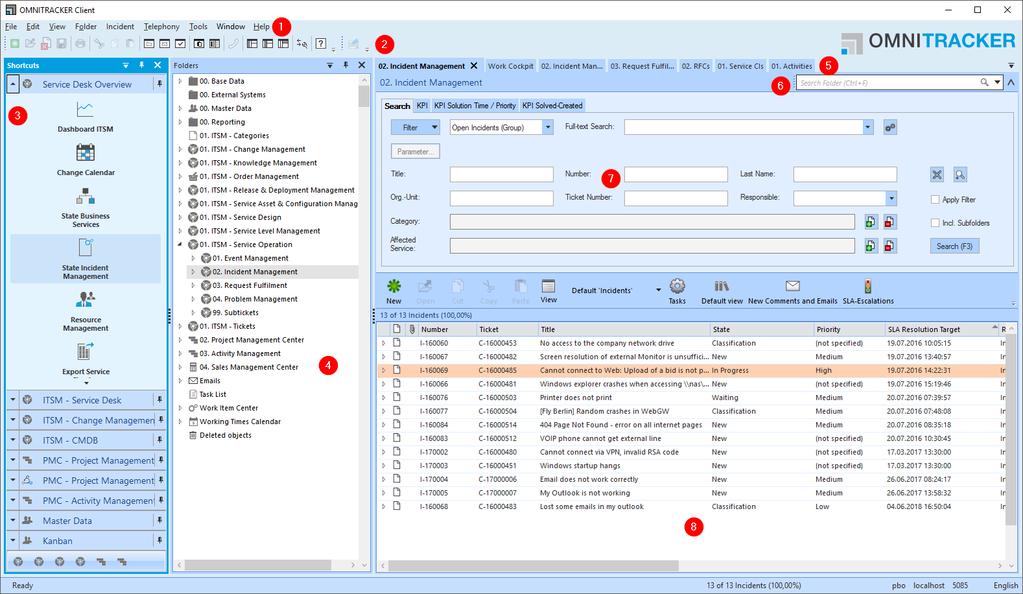Clear search fields with the X icon

pyautogui.click(x=937, y=174)
